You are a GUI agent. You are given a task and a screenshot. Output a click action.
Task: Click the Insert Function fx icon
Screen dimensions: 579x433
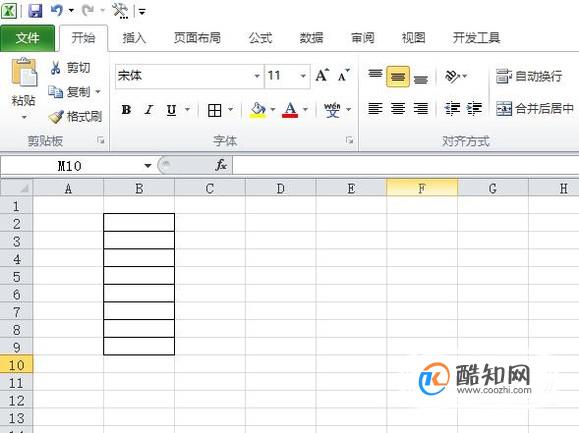(221, 165)
